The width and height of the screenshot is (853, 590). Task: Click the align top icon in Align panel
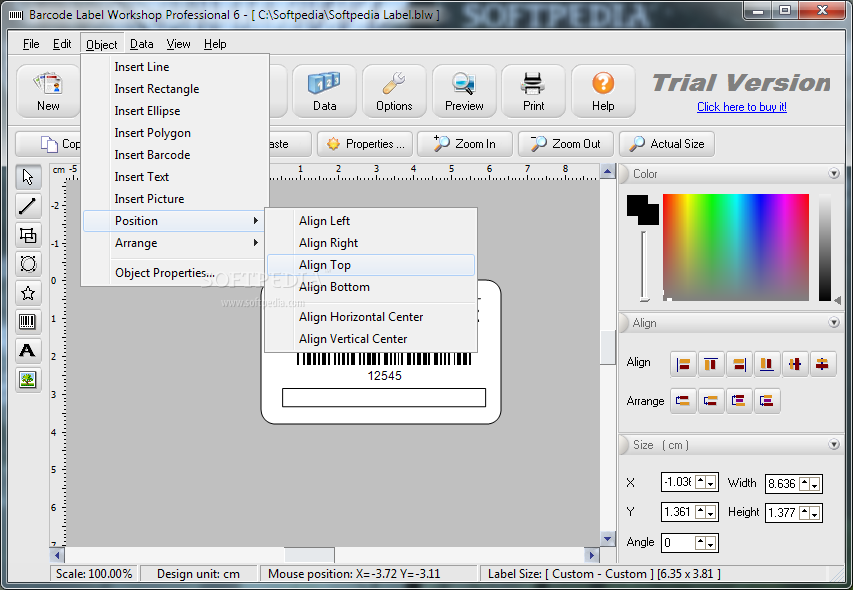[x=711, y=364]
